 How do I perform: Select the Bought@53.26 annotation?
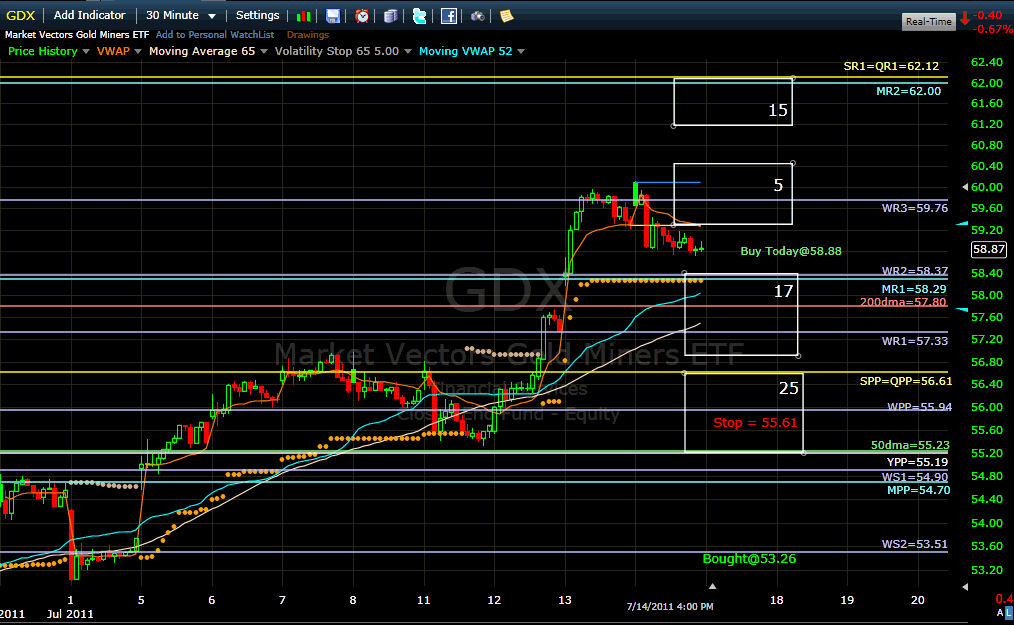tap(749, 558)
